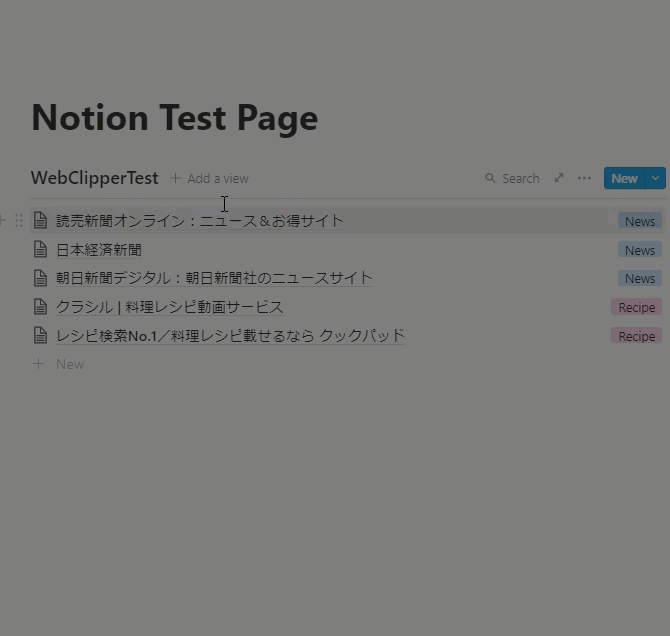670x636 pixels.
Task: Click page icon of 朝日新聞デジタル row
Action: pos(41,278)
